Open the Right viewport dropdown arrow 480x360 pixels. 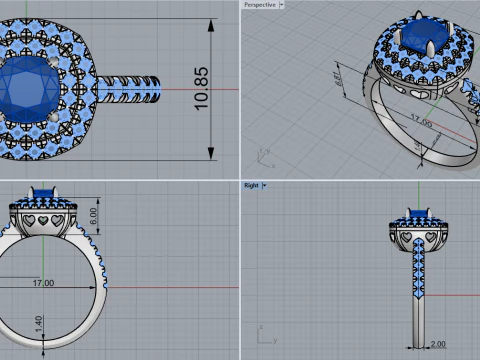pyautogui.click(x=264, y=186)
